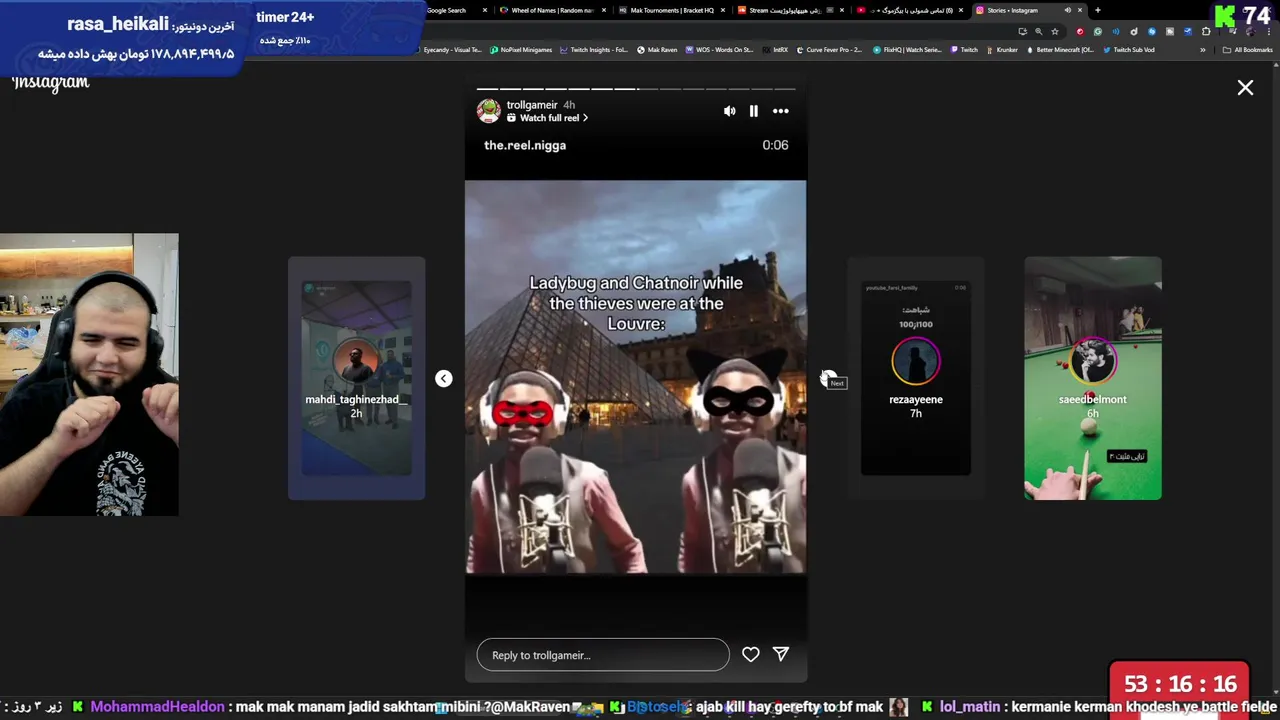1280x720 pixels.
Task: Close the Wheel of Names tab
Action: click(603, 10)
